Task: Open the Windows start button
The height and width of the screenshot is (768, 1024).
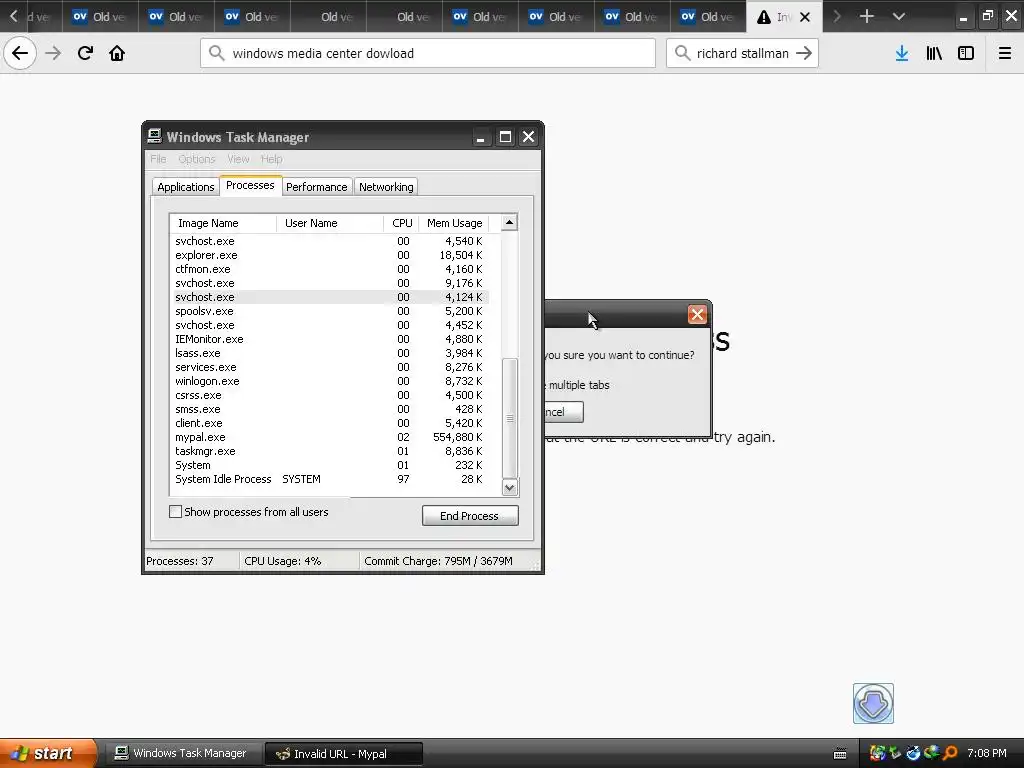Action: pos(48,753)
